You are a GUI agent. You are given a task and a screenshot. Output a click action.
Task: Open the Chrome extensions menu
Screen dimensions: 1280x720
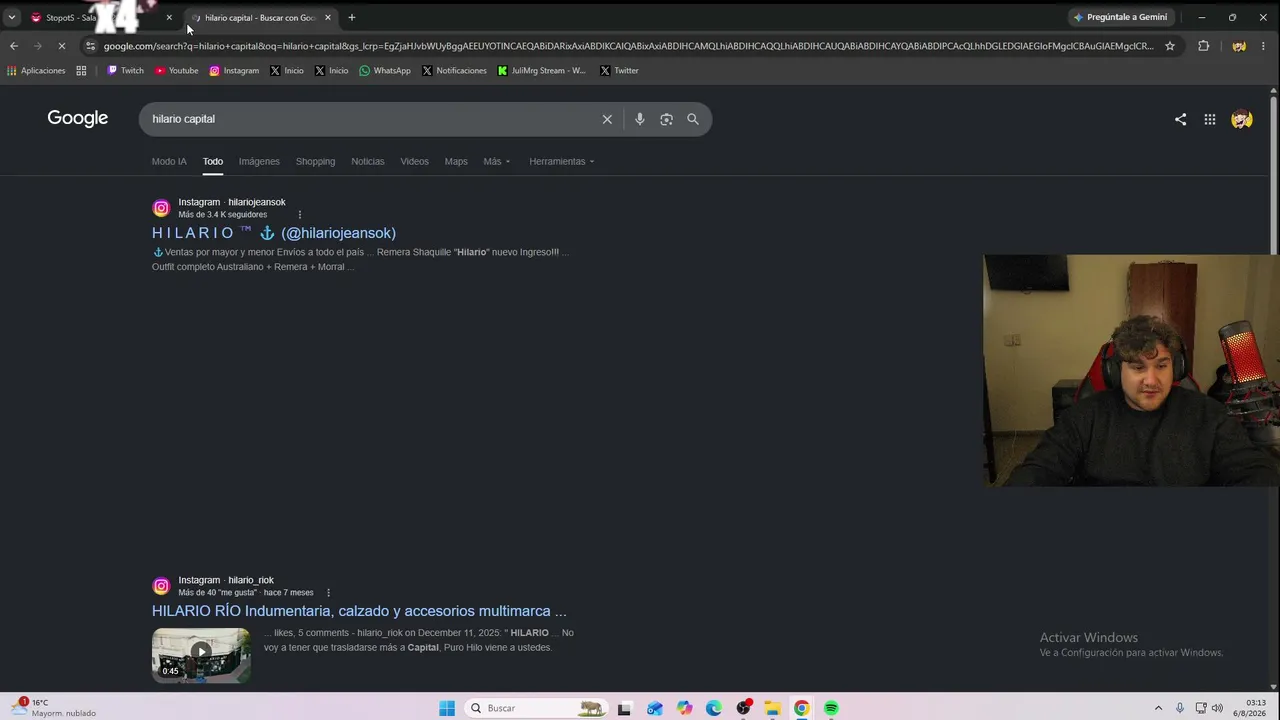(1203, 46)
